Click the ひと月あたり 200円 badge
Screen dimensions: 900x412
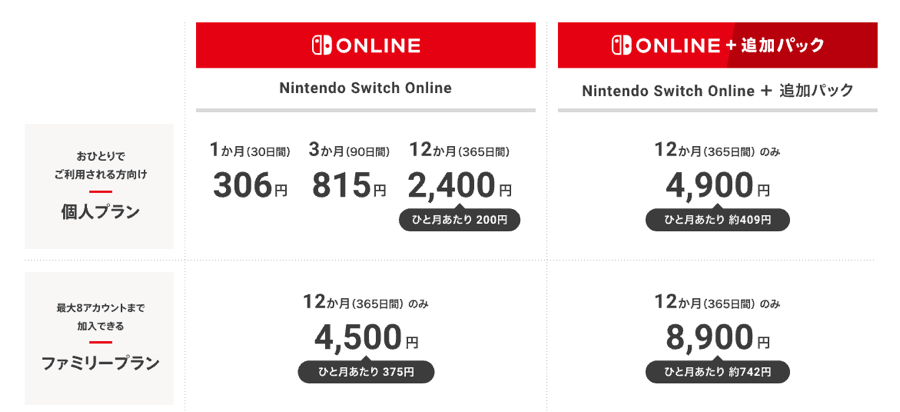coord(459,220)
